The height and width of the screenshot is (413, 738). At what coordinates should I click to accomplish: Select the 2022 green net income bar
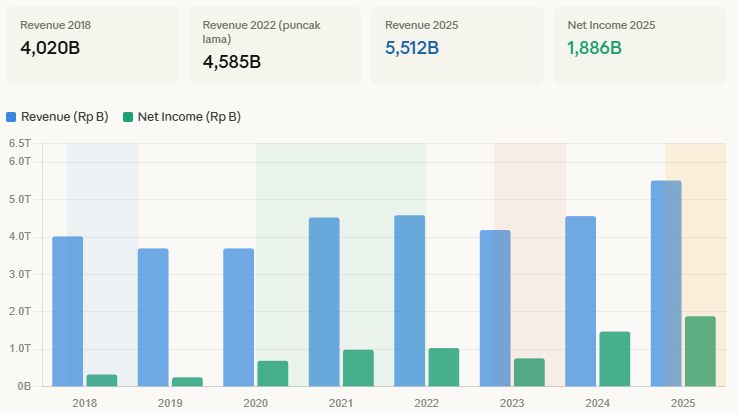click(443, 366)
